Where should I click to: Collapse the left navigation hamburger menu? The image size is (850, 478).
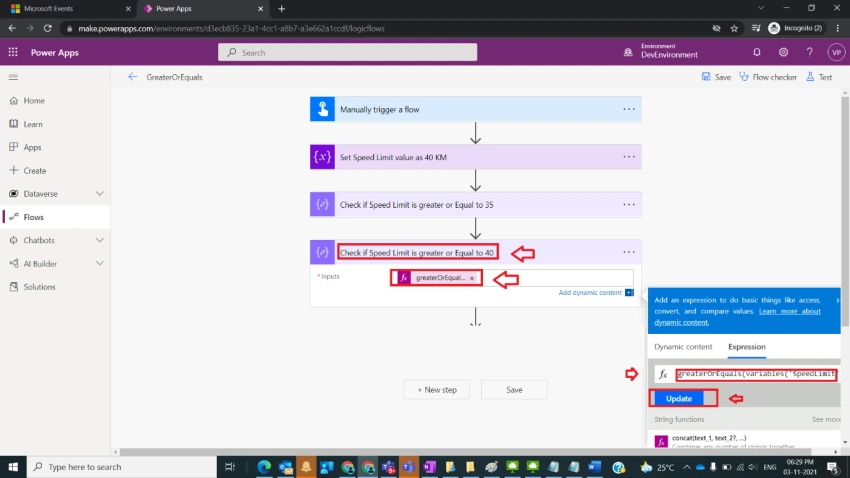14,77
